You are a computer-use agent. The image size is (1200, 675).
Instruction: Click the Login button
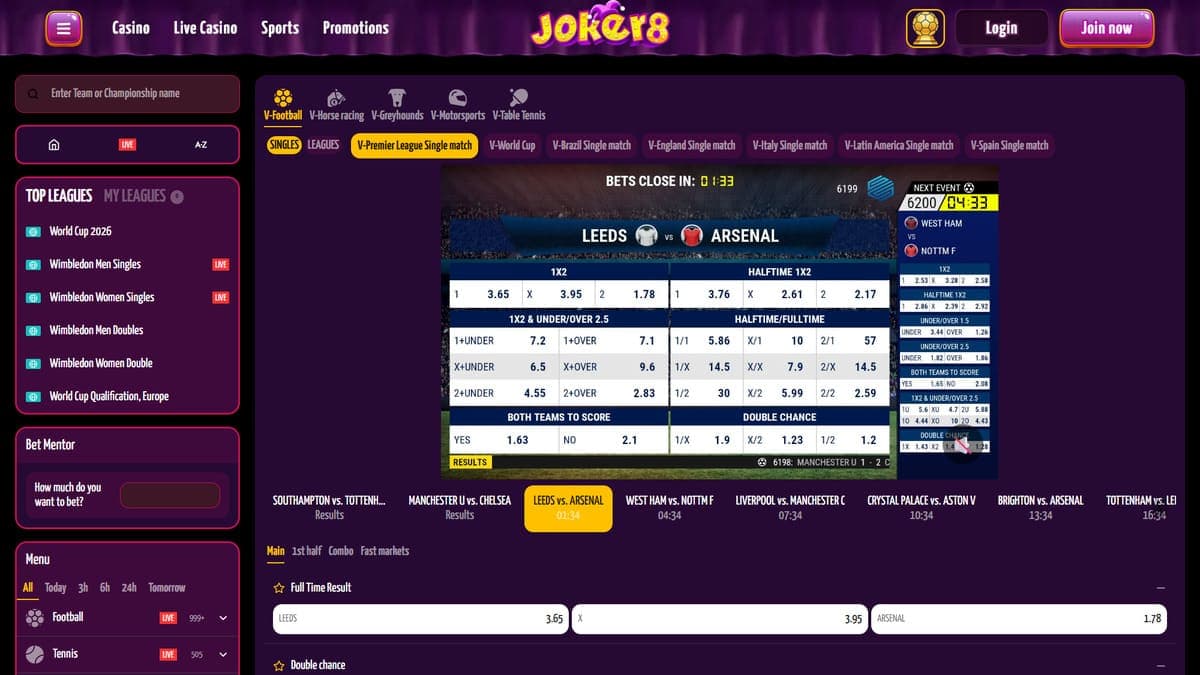click(x=1001, y=28)
